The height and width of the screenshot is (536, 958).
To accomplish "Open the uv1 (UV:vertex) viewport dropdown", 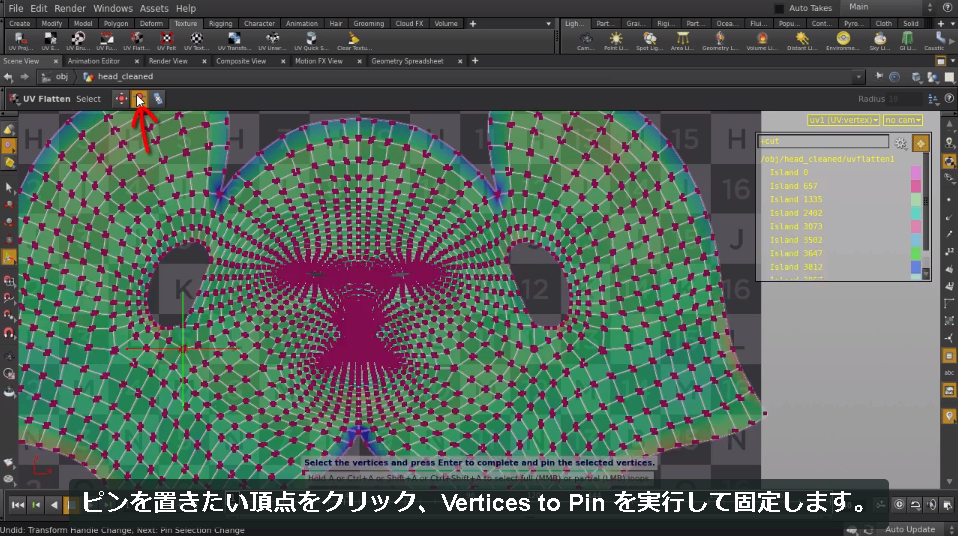I will [843, 120].
